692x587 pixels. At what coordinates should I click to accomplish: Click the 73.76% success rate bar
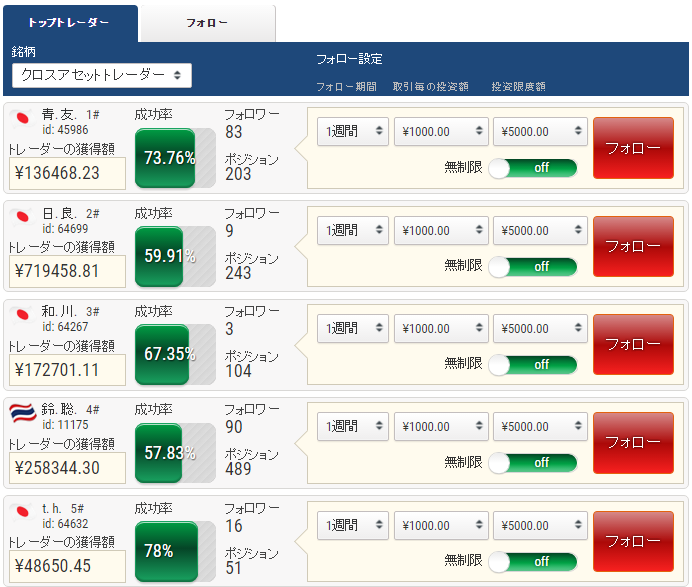[175, 158]
